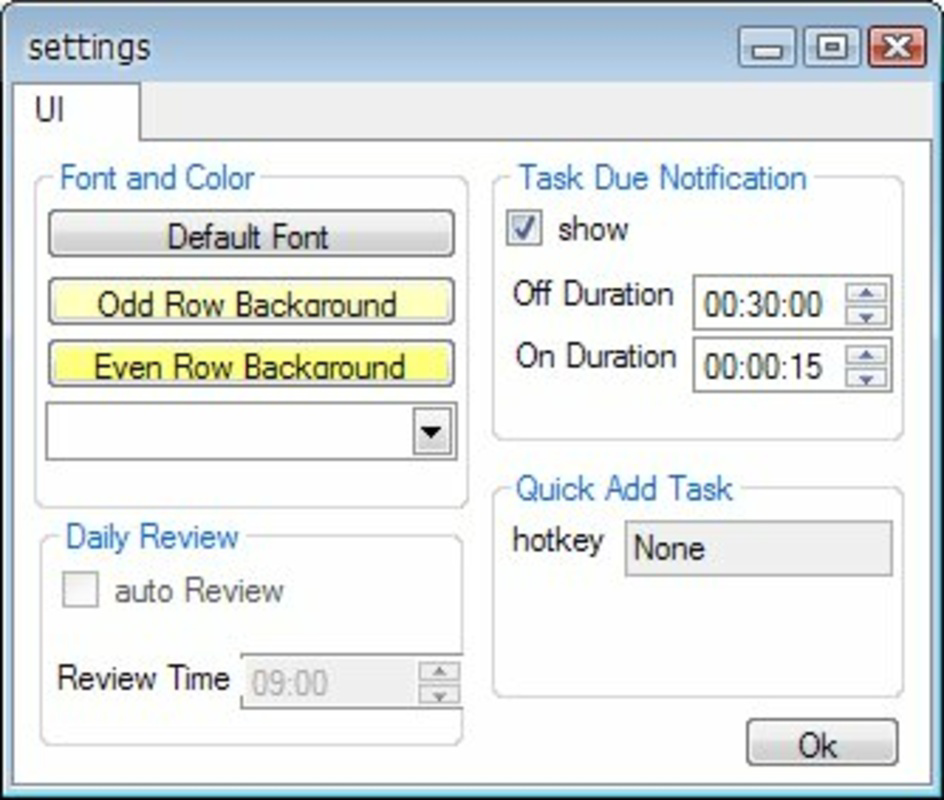944x800 pixels.
Task: Click the Task Due Notification group label
Action: (x=662, y=178)
